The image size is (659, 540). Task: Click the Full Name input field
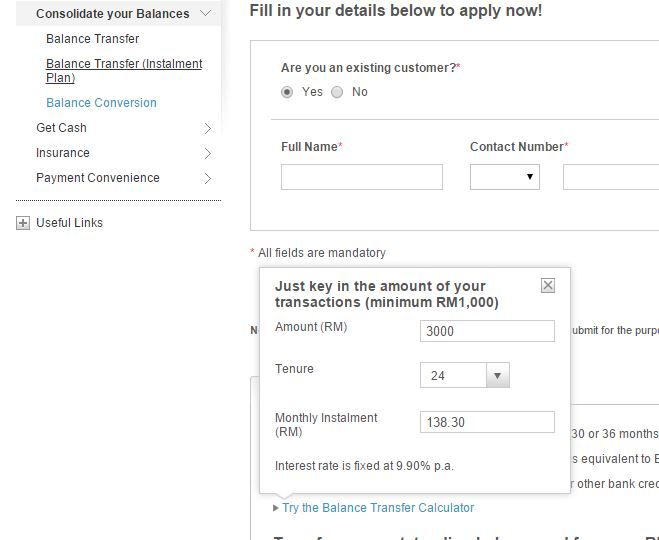point(361,177)
